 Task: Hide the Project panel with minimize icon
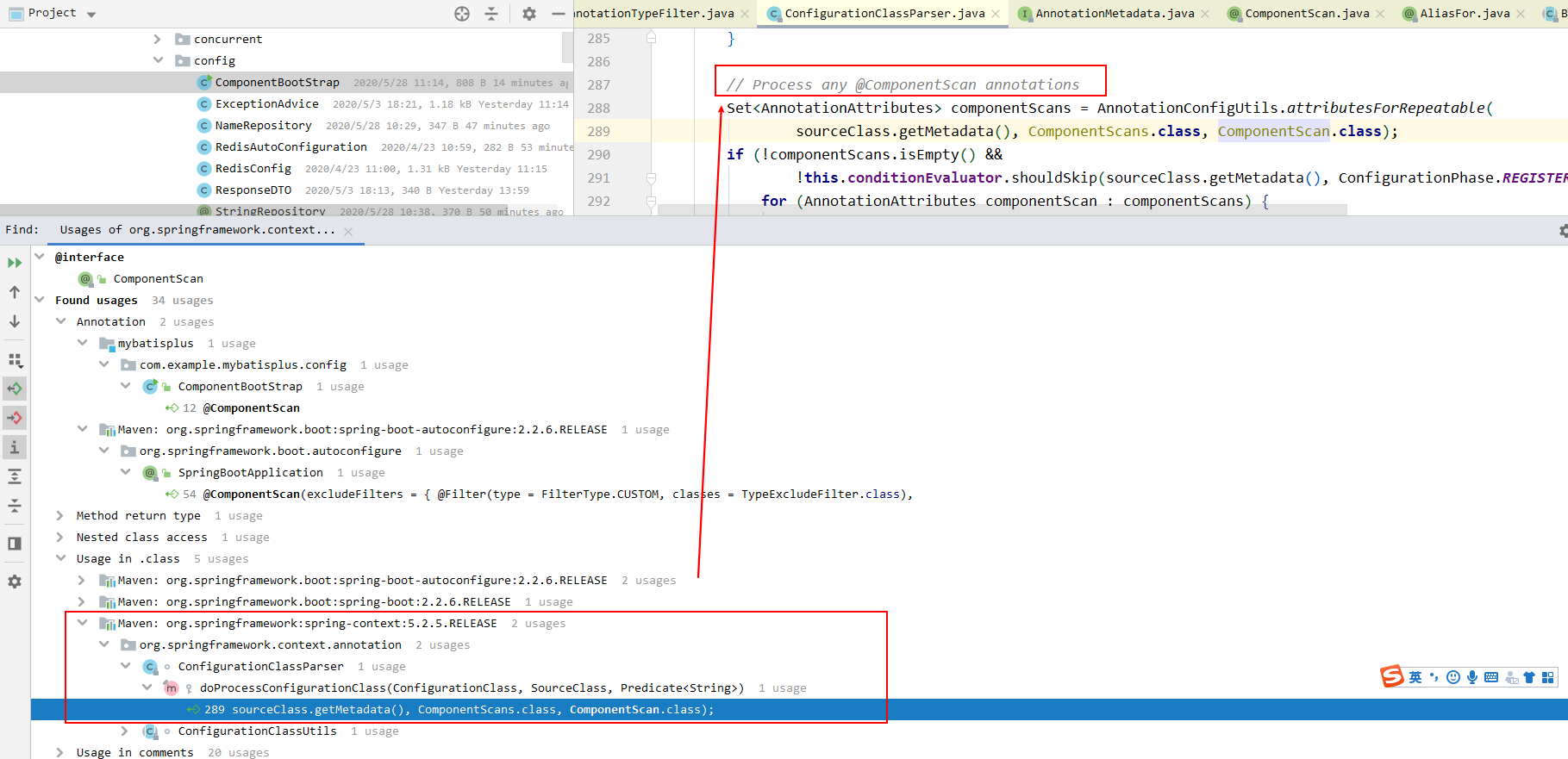pos(559,14)
